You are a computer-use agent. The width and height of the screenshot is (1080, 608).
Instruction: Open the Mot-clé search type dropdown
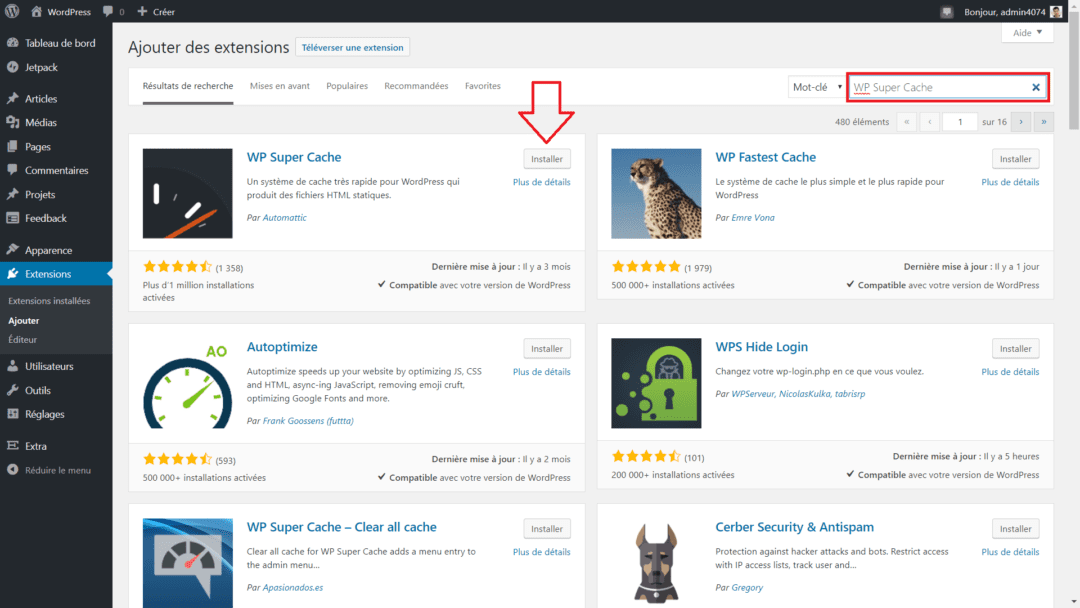816,87
